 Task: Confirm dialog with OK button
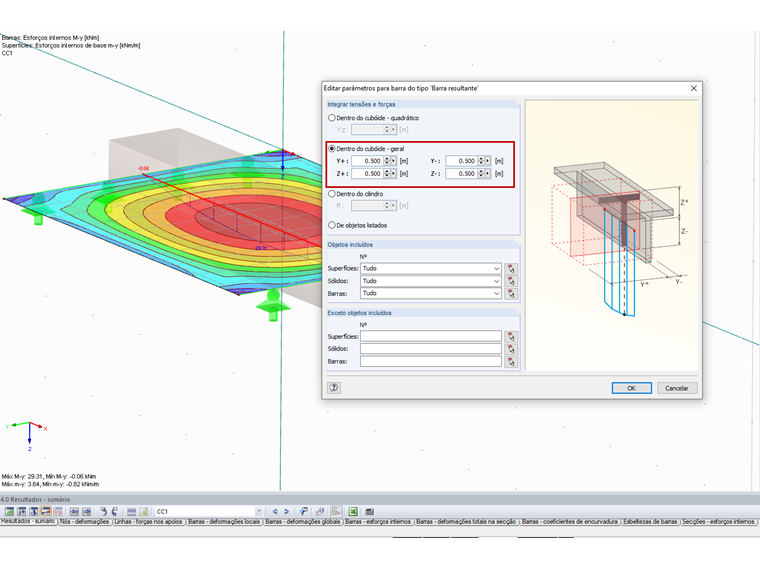[632, 388]
